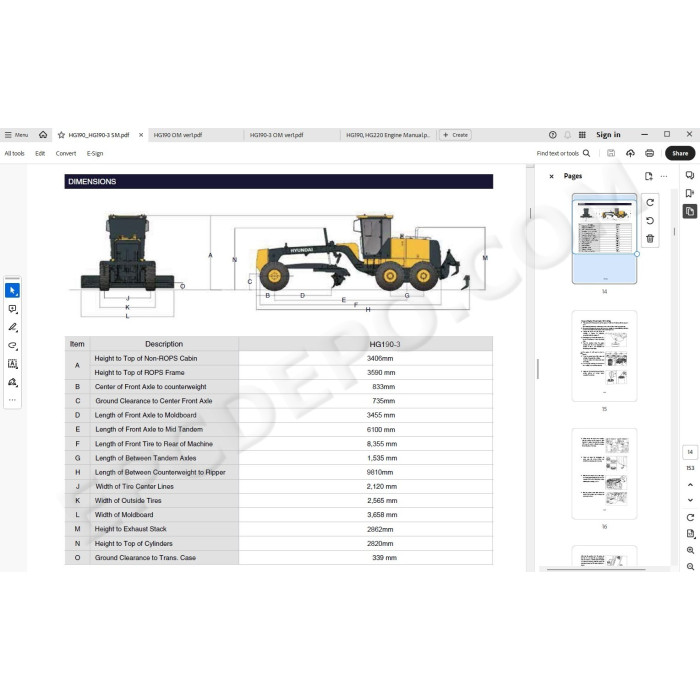Click the zoom in magnifier
The image size is (700, 700).
point(690,550)
